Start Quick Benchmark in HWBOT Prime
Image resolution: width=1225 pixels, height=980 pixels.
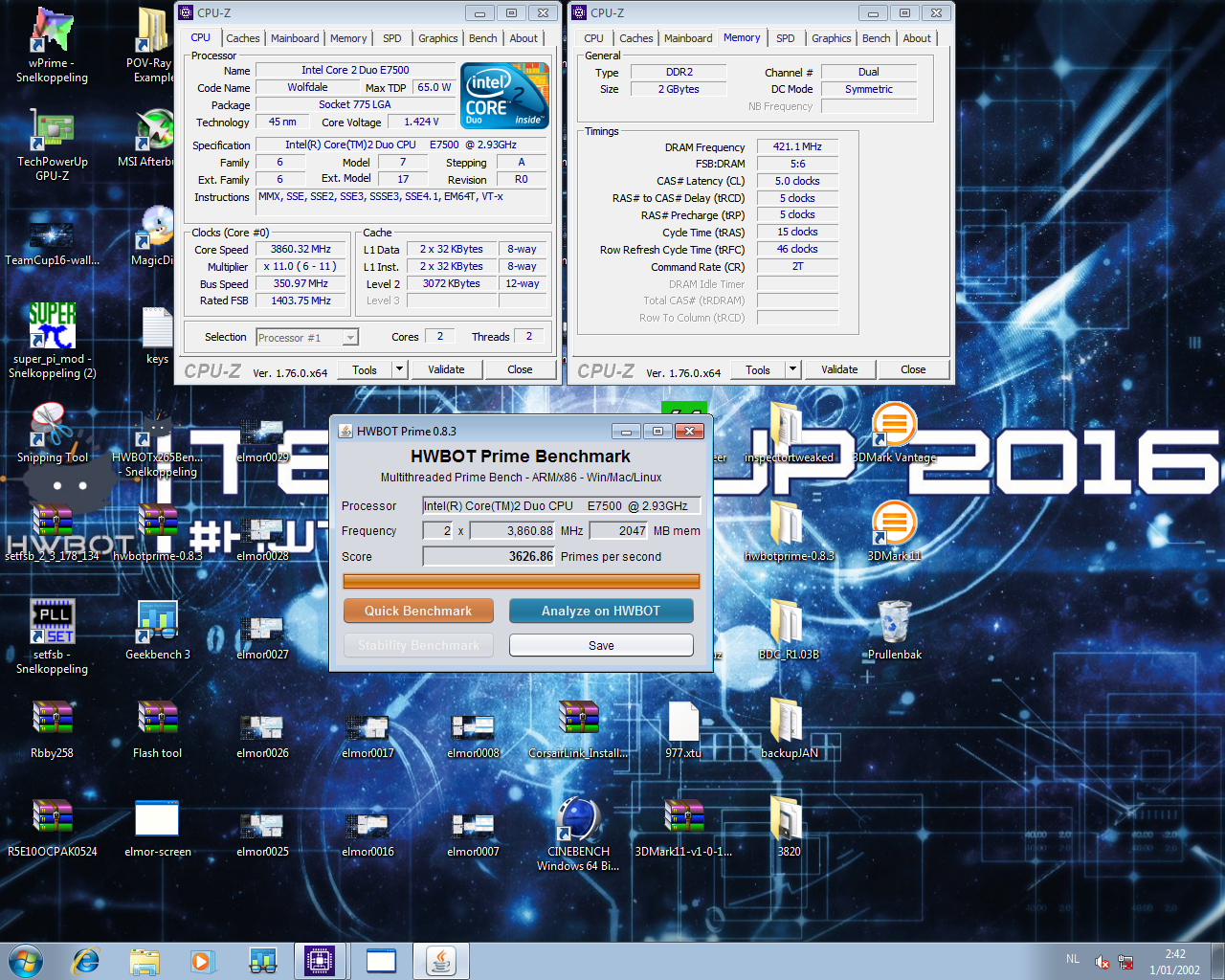[x=418, y=611]
